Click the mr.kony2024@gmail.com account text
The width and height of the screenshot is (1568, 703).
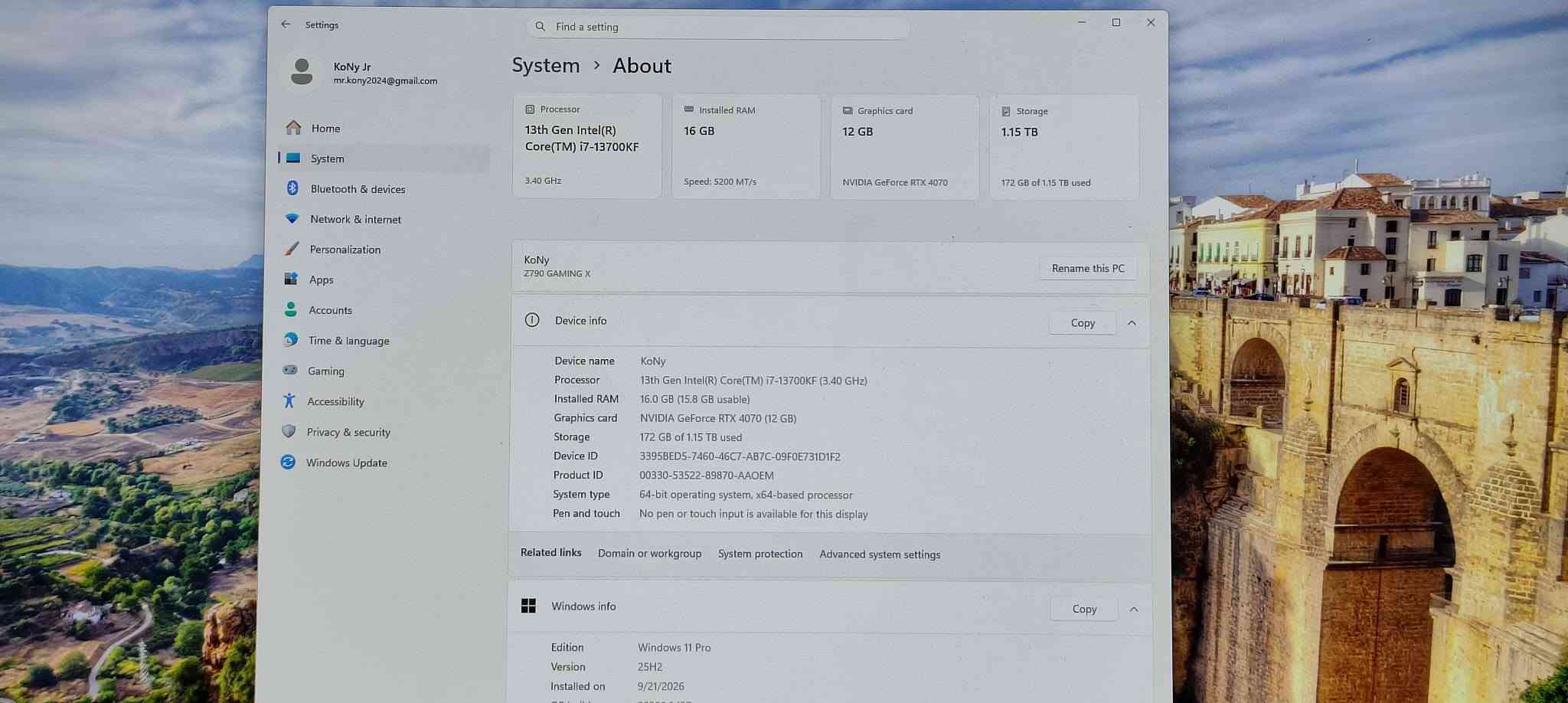pyautogui.click(x=385, y=80)
